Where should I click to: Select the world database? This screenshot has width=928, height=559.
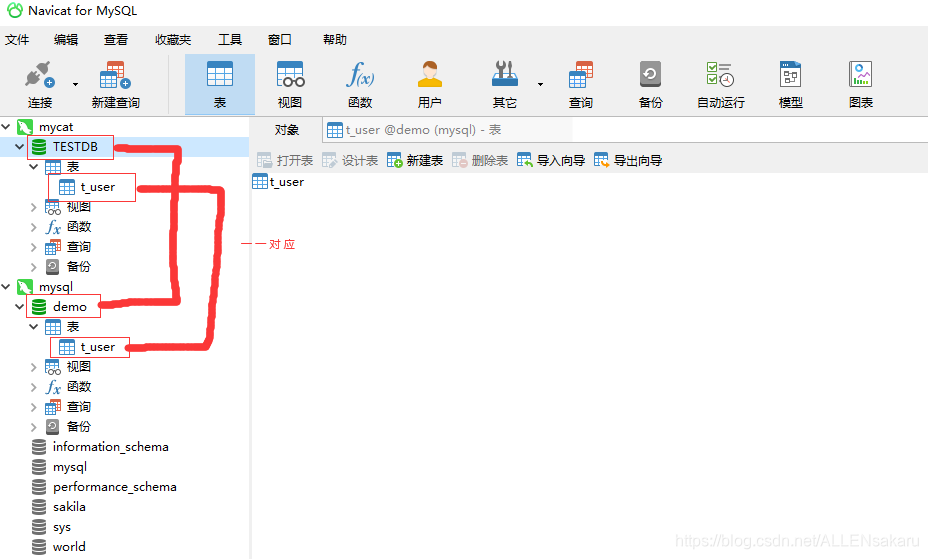point(69,547)
